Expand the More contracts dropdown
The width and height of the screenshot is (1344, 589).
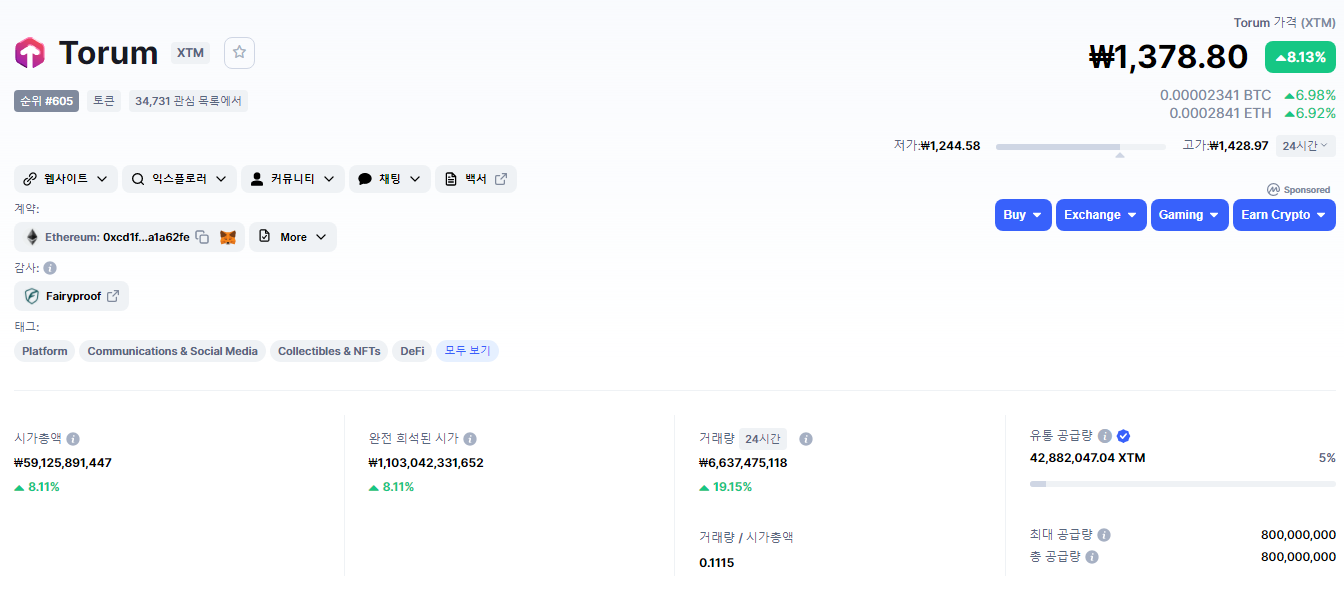(x=293, y=237)
